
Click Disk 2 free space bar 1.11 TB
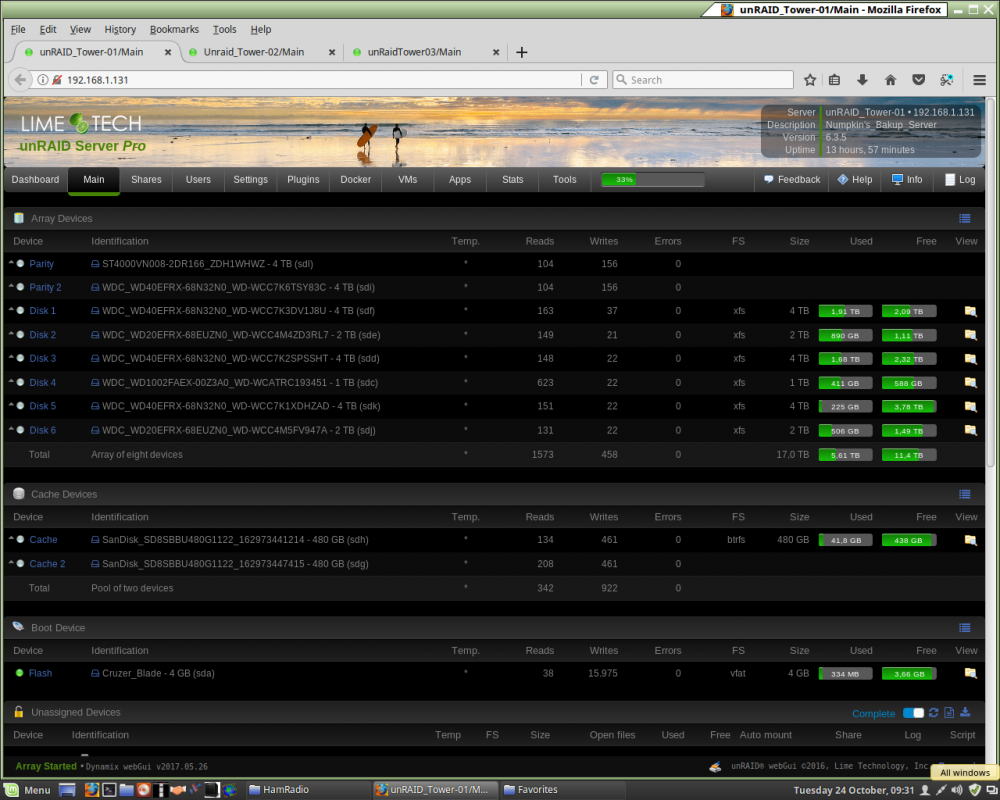pyautogui.click(x=909, y=335)
